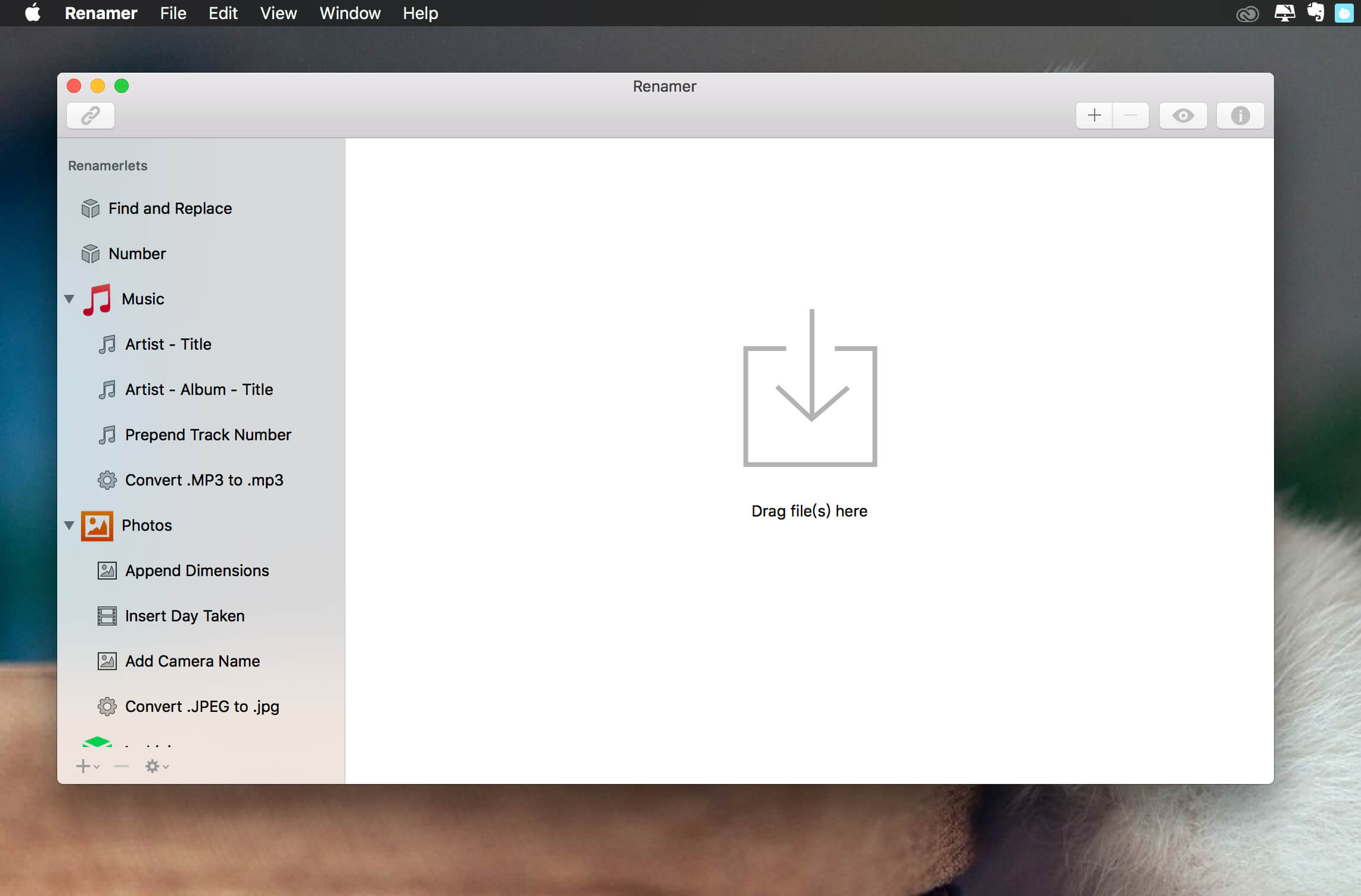The width and height of the screenshot is (1361, 896).
Task: Click the Drag file(s) here text
Action: click(809, 511)
